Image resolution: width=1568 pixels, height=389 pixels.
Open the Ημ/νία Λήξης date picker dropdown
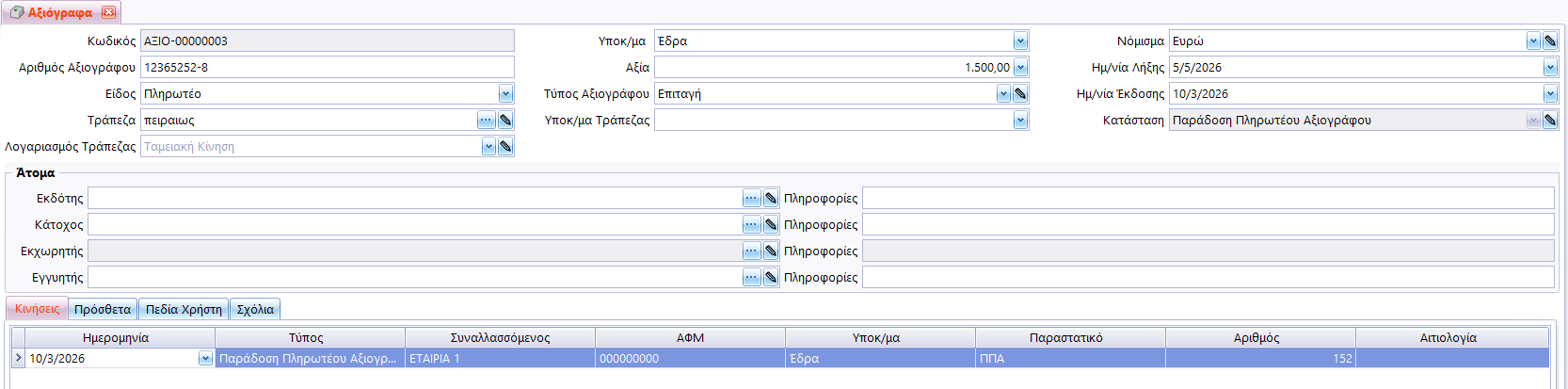pos(1550,68)
